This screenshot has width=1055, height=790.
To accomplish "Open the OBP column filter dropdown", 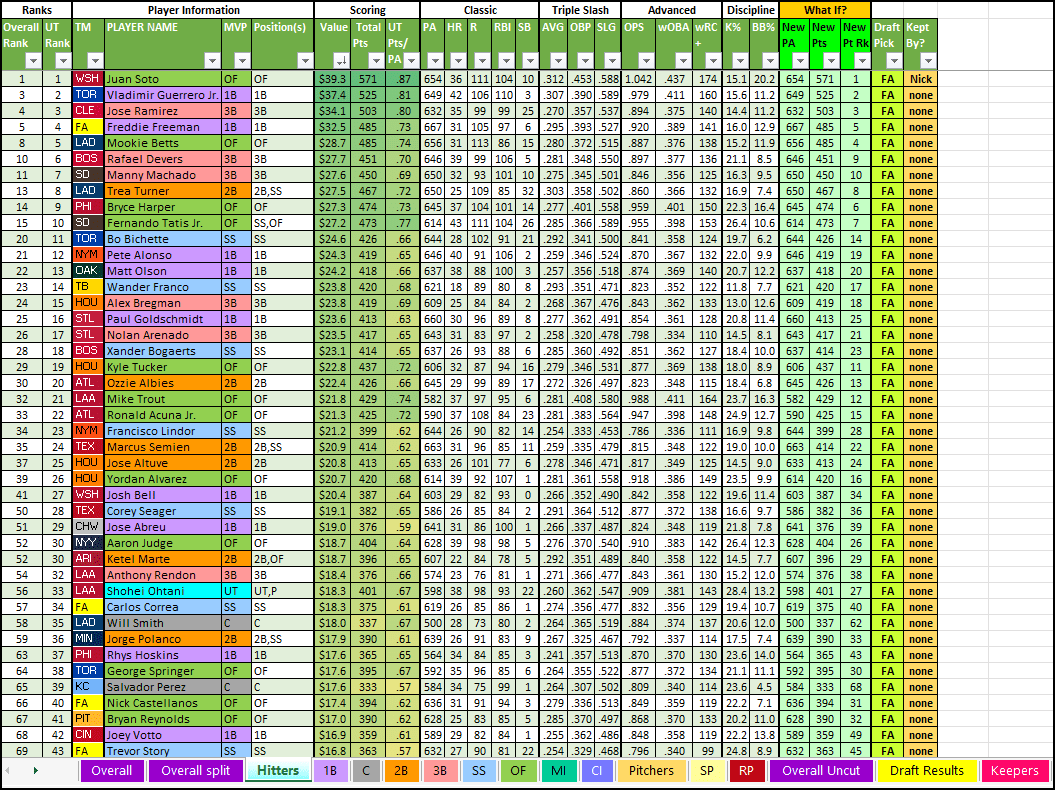I will point(585,61).
